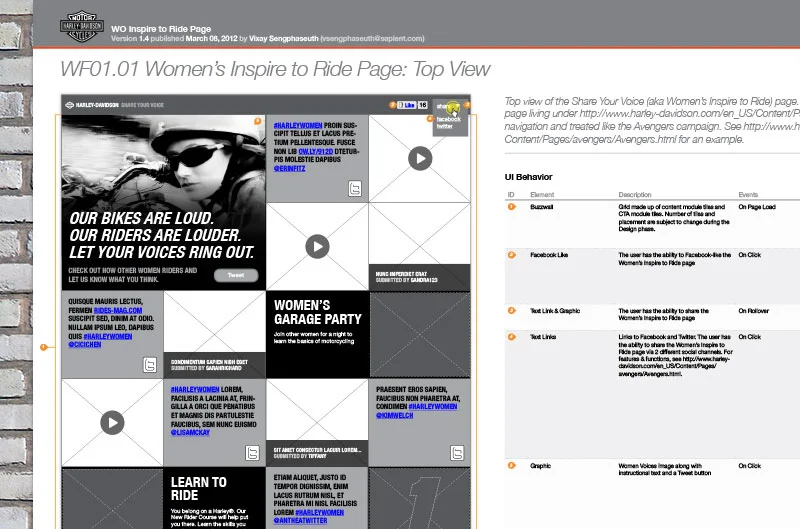Open the @ANTHEATWITTER handle link
This screenshot has width=800, height=529.
pyautogui.click(x=301, y=520)
